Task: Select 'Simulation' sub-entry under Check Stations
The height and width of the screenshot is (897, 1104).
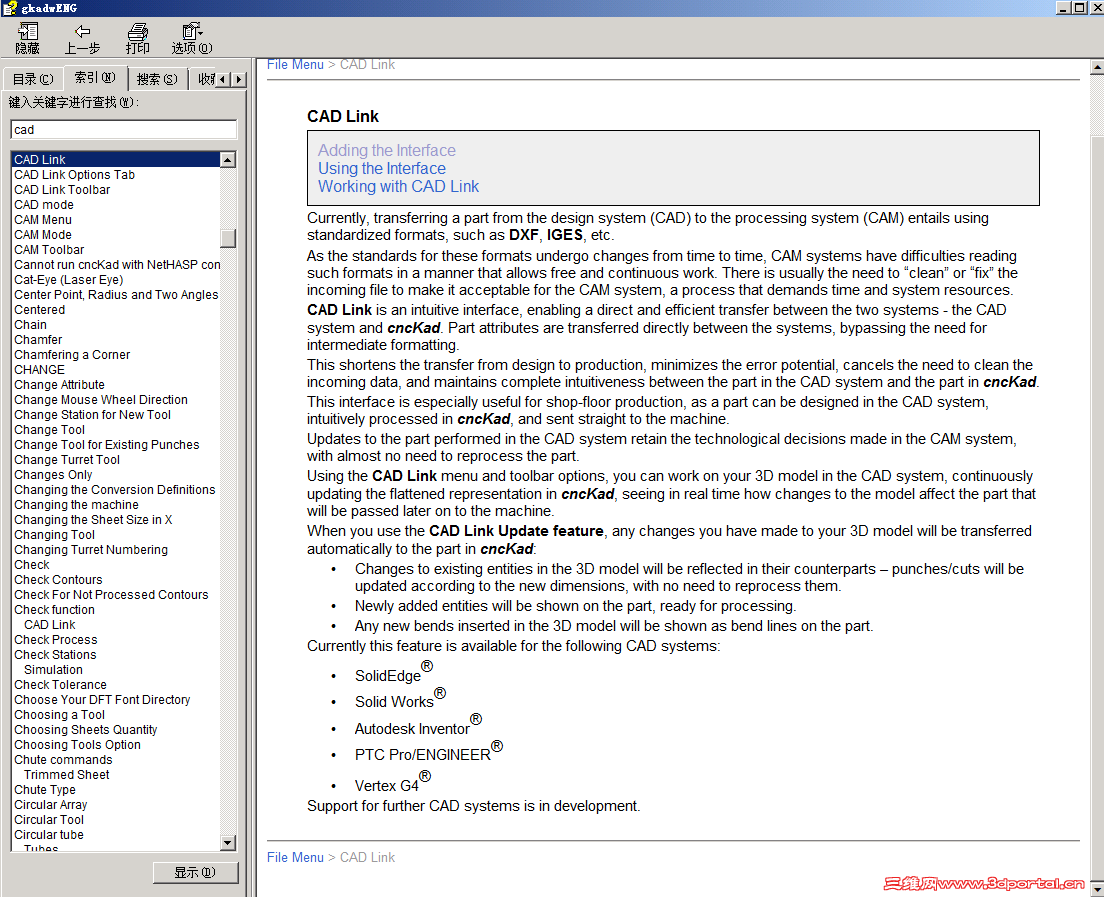Action: tap(53, 670)
